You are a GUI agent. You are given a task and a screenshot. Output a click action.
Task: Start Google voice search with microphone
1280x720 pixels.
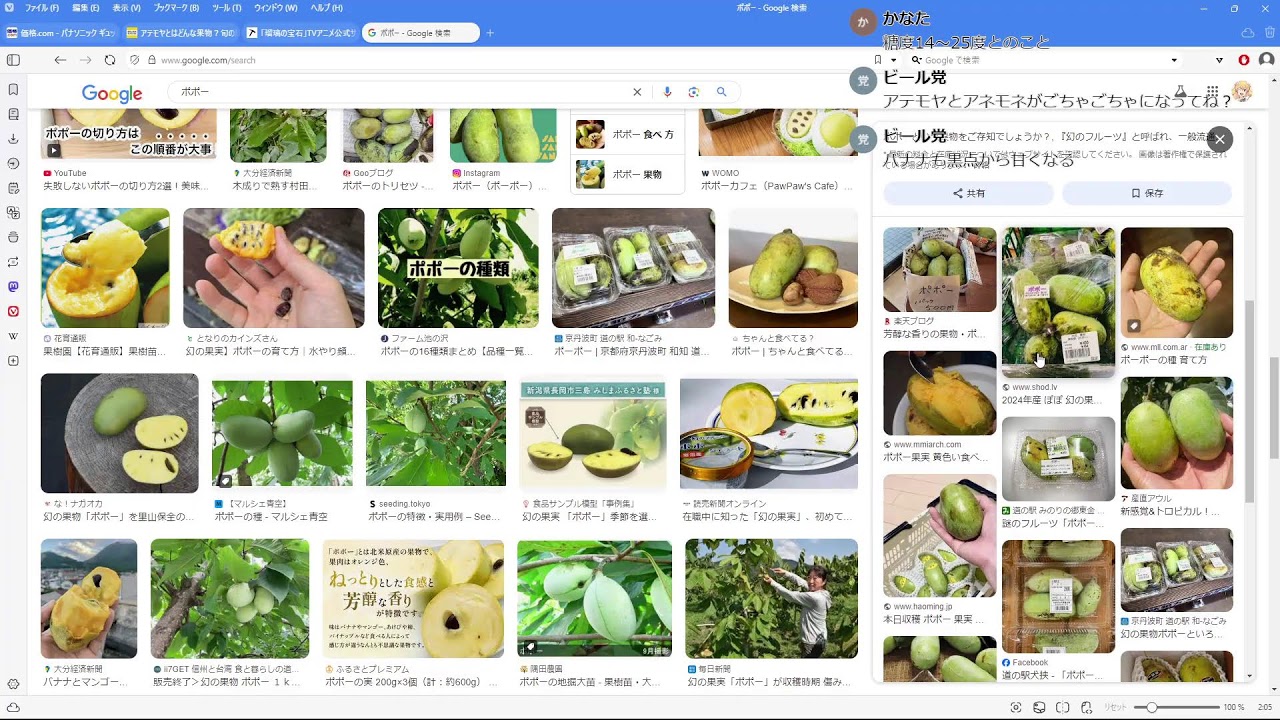667,92
